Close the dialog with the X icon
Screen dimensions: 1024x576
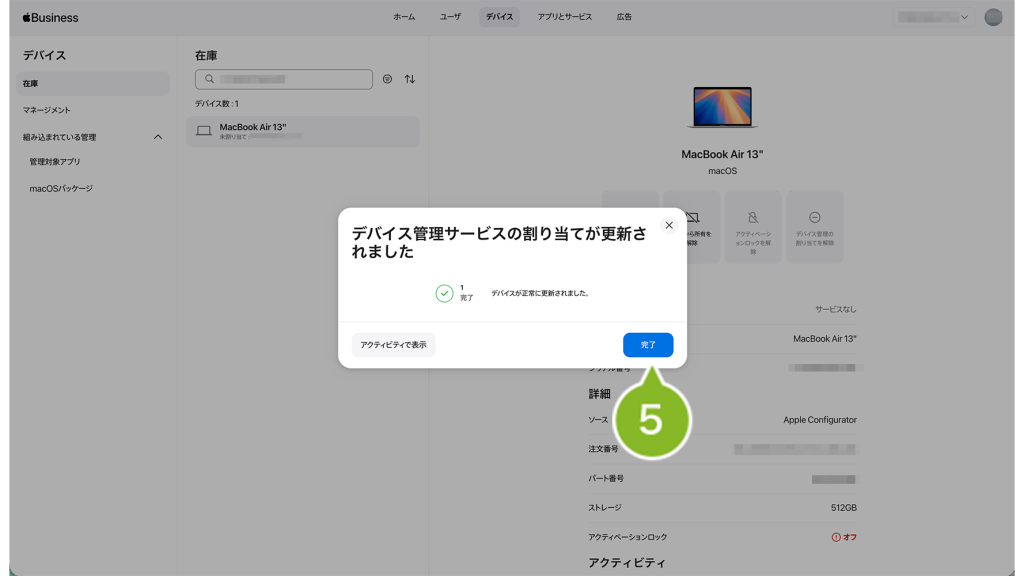pos(669,225)
